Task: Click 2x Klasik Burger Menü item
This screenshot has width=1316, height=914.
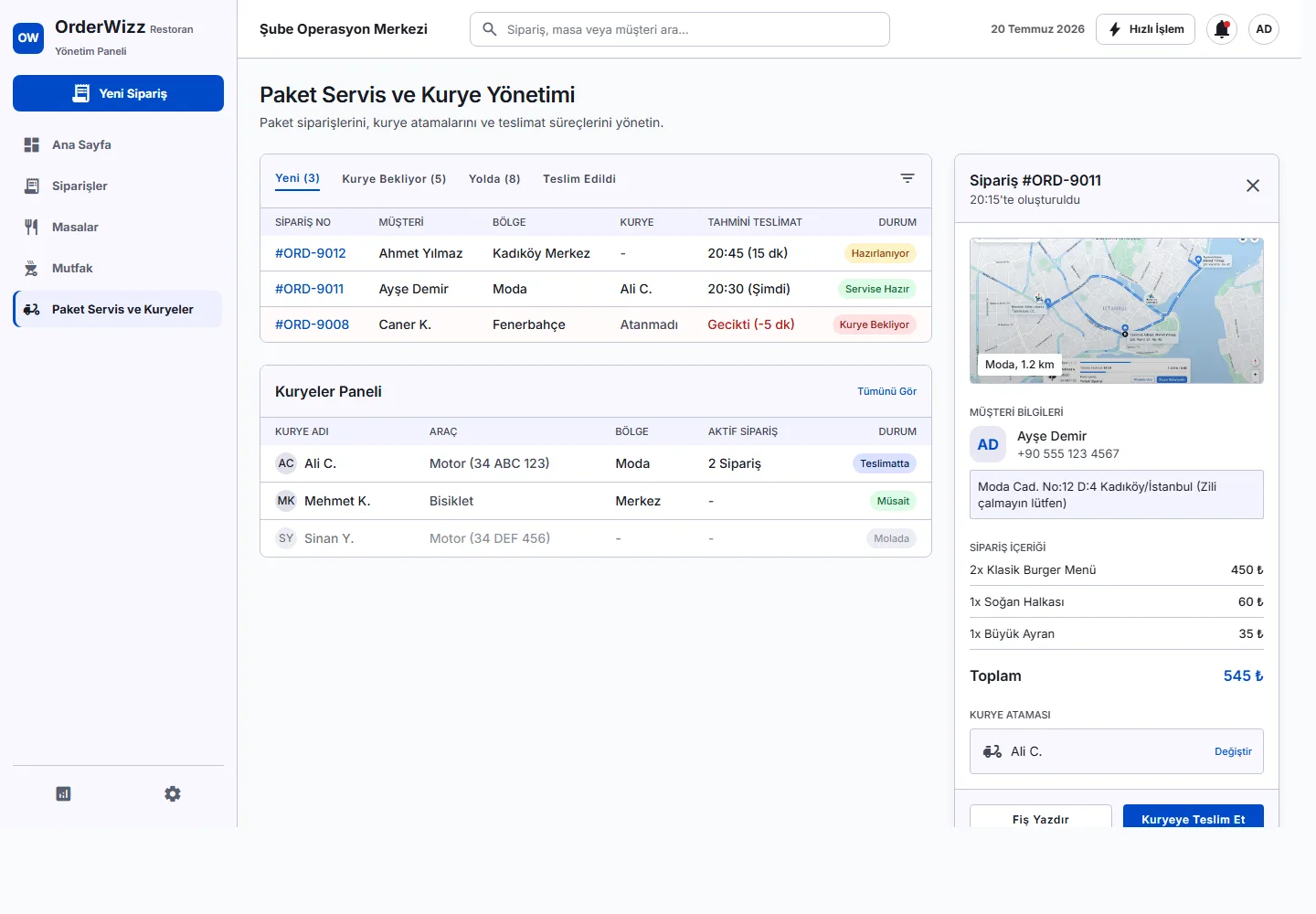Action: 1033,569
